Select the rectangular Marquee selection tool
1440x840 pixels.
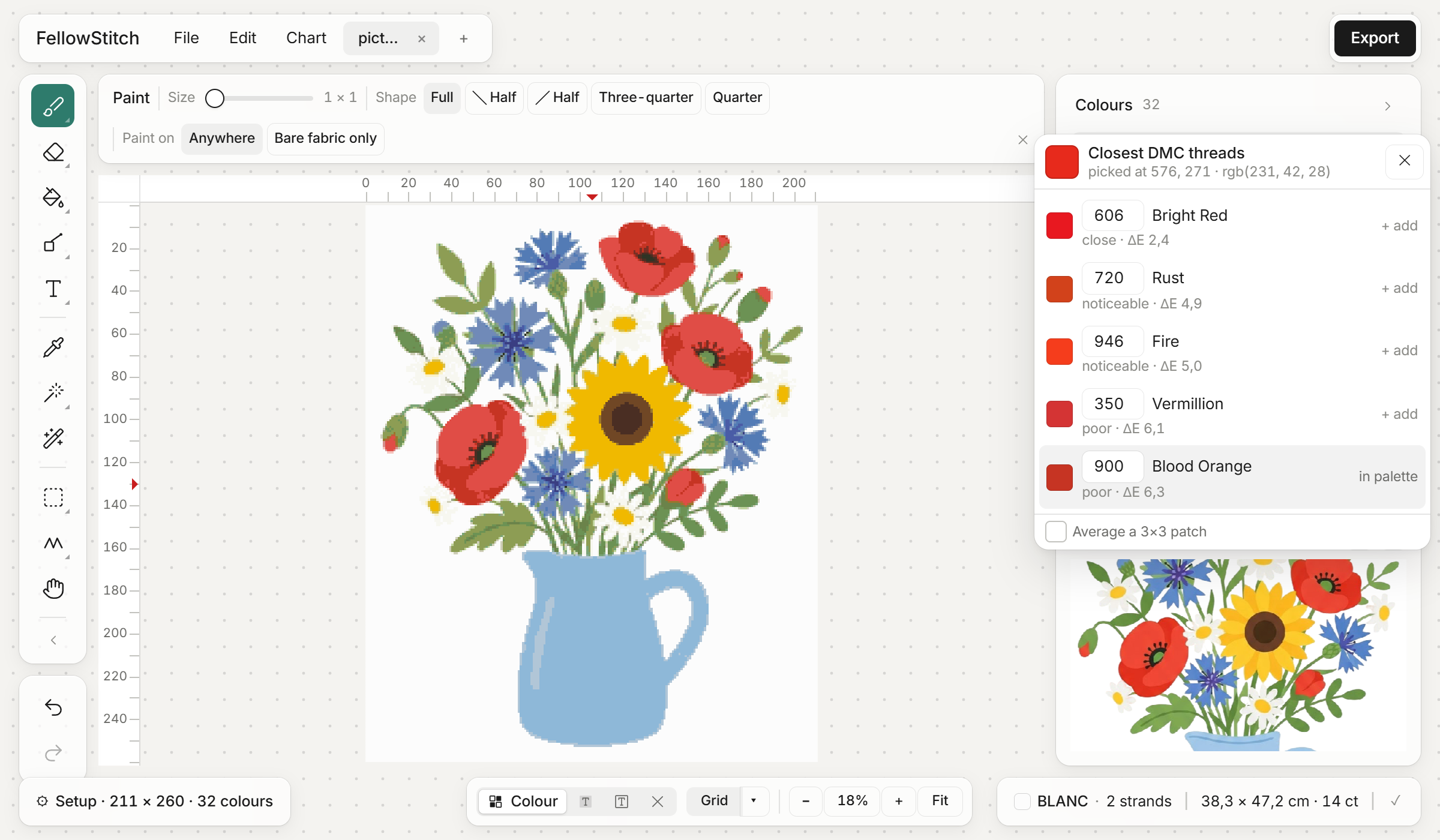point(53,497)
